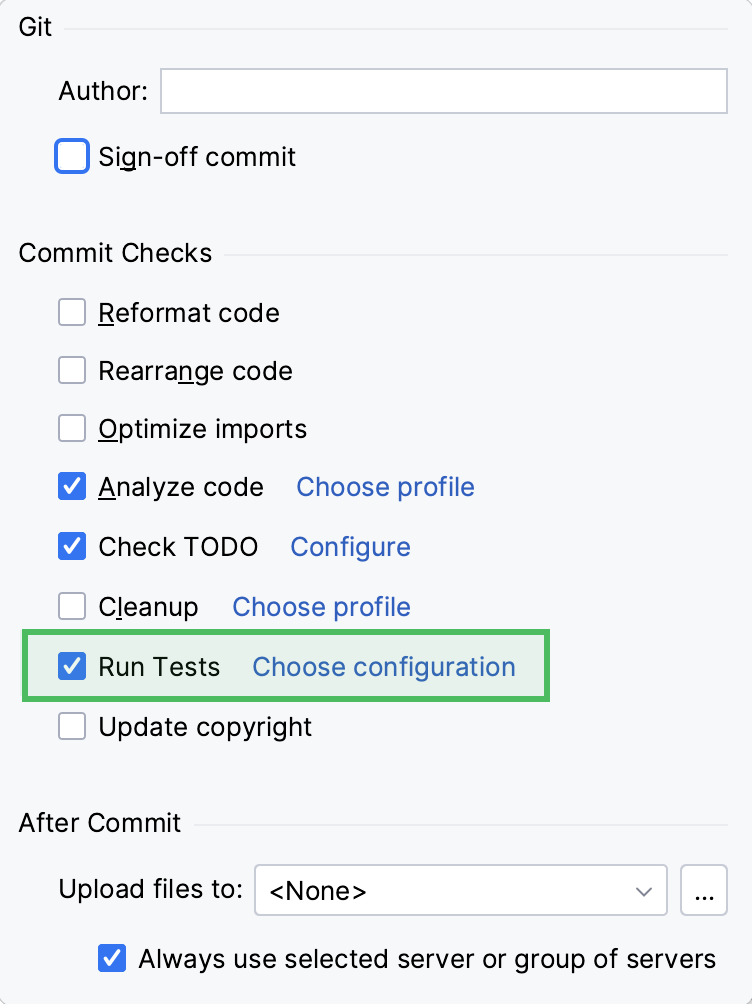Click the ellipsis browse button for servers
Screen dimensions: 752x1004
(x=704, y=890)
